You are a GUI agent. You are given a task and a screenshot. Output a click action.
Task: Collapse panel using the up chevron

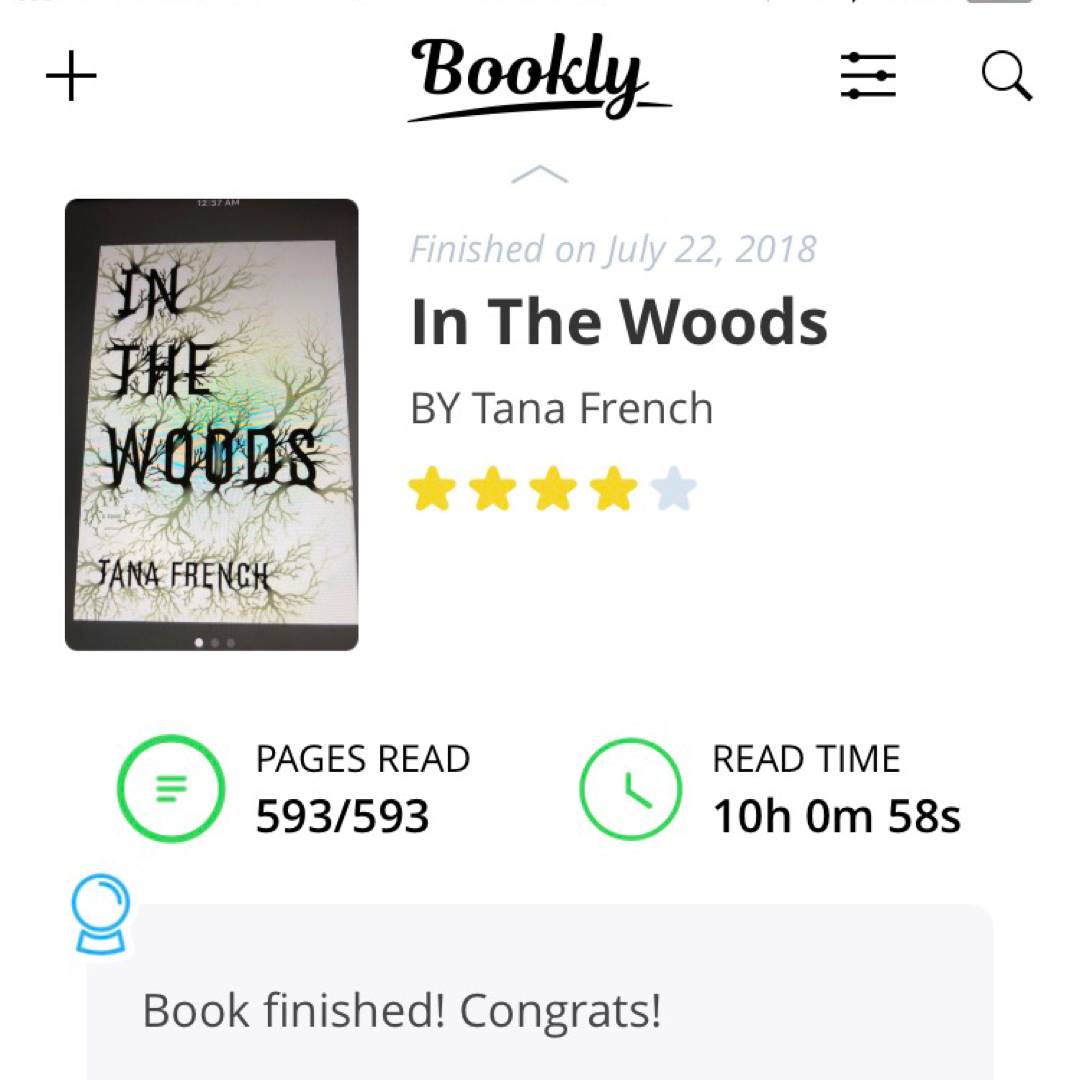[x=539, y=176]
